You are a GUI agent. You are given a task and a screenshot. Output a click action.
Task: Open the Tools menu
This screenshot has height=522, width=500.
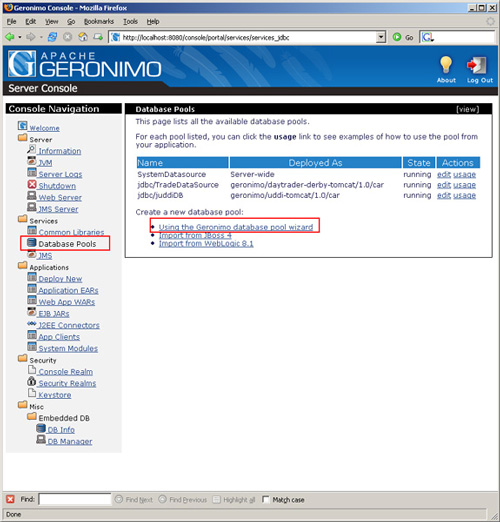coord(130,22)
